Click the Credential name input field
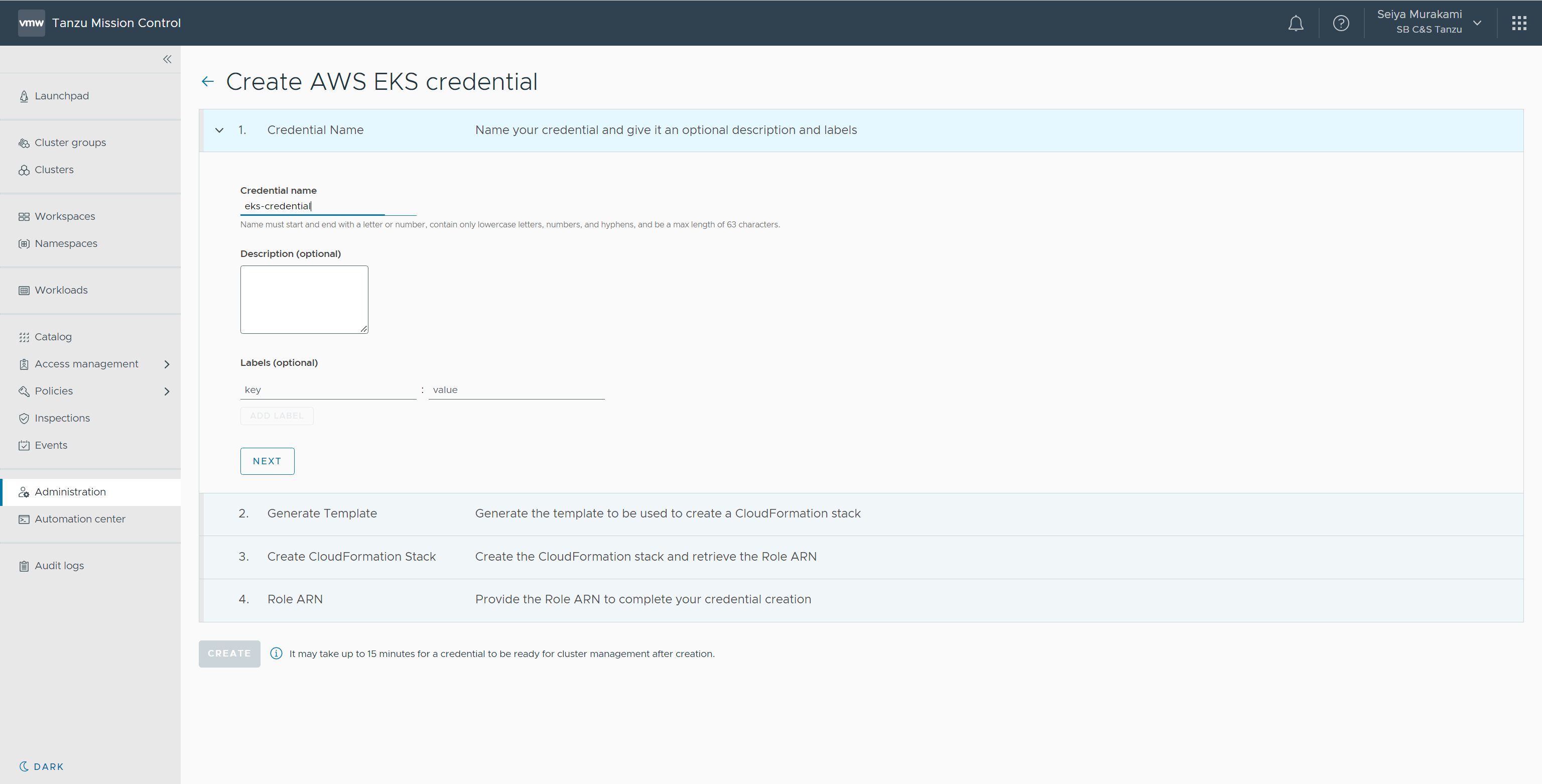This screenshot has width=1542, height=784. pos(327,206)
